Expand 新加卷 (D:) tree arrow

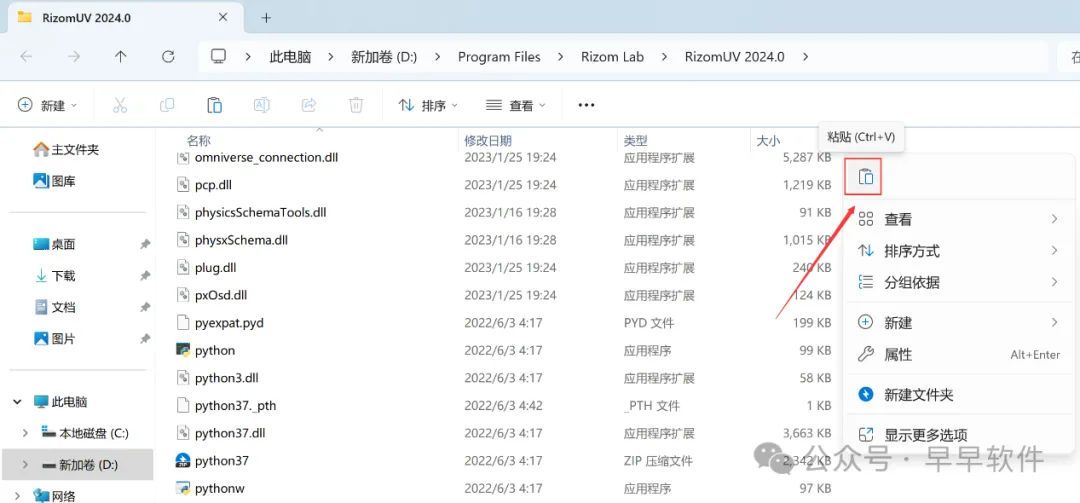coord(25,465)
